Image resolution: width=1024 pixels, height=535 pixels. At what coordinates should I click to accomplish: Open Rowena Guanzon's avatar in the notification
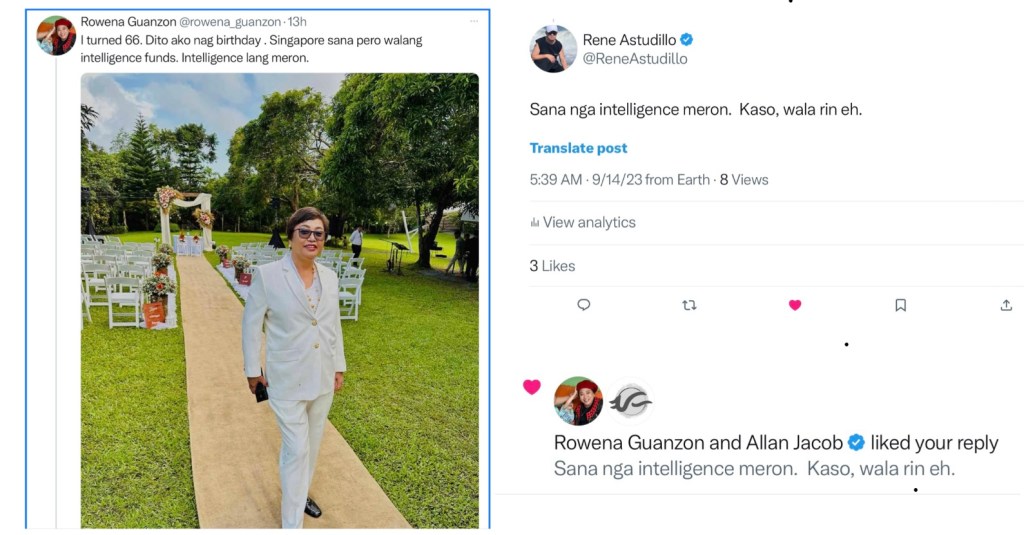click(578, 401)
